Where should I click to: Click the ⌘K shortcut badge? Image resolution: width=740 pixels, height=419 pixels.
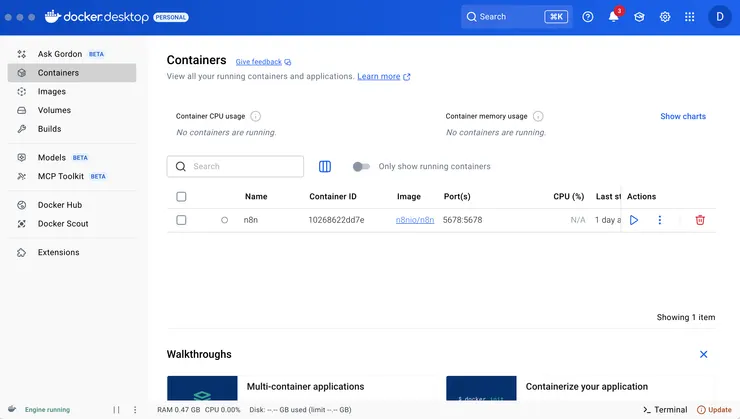pyautogui.click(x=556, y=17)
